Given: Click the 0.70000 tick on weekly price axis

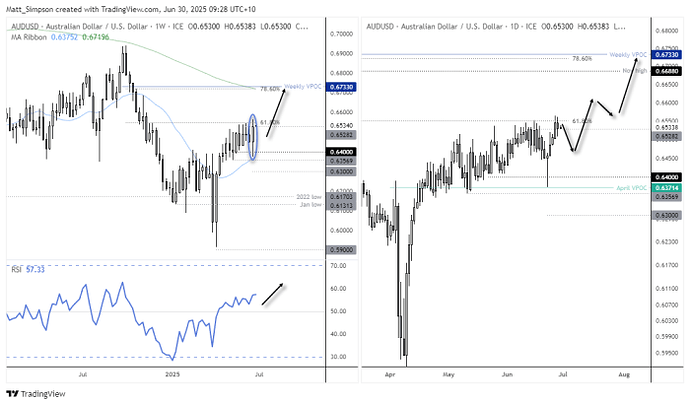Looking at the screenshot, I should [x=341, y=34].
